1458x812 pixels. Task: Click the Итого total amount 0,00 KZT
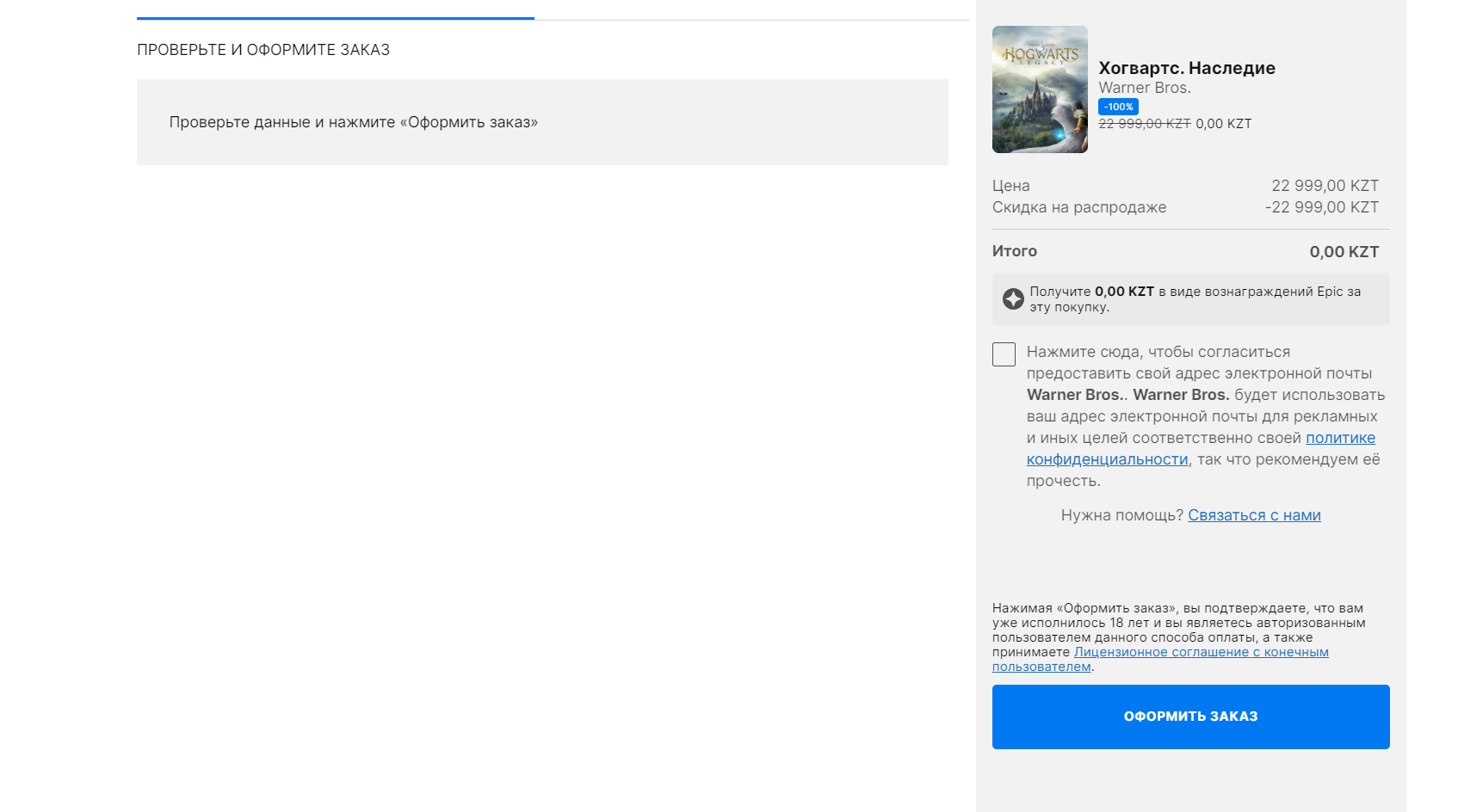point(1344,252)
